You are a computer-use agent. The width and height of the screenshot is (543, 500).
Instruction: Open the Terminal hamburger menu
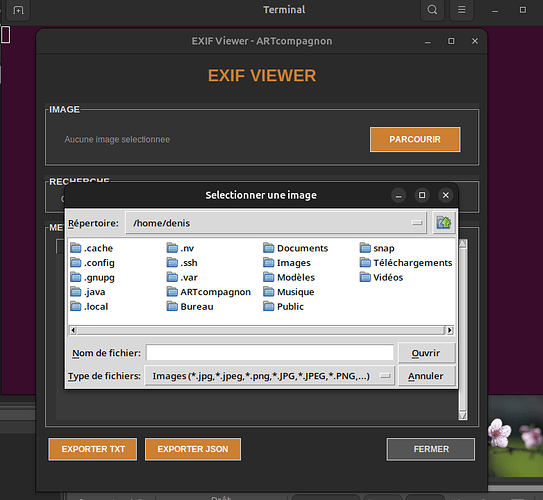pyautogui.click(x=461, y=10)
